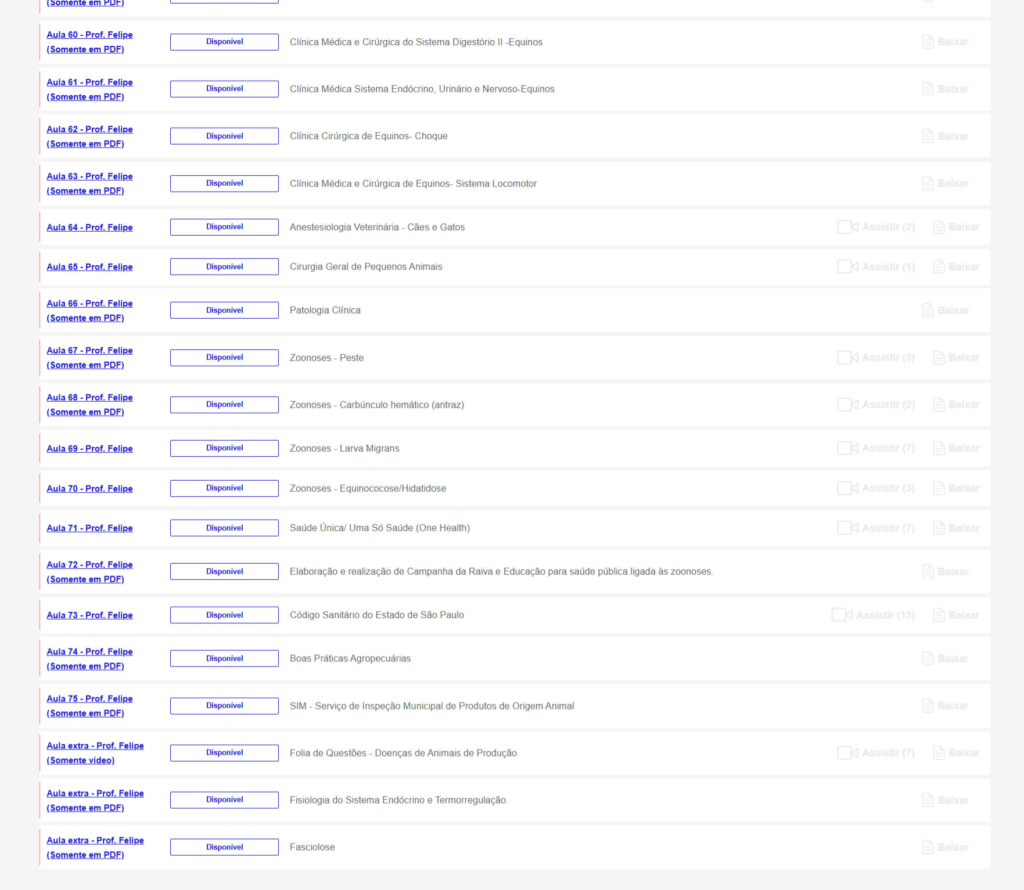Click the video icon for Folia de Questões row
The image size is (1024, 890).
(847, 753)
